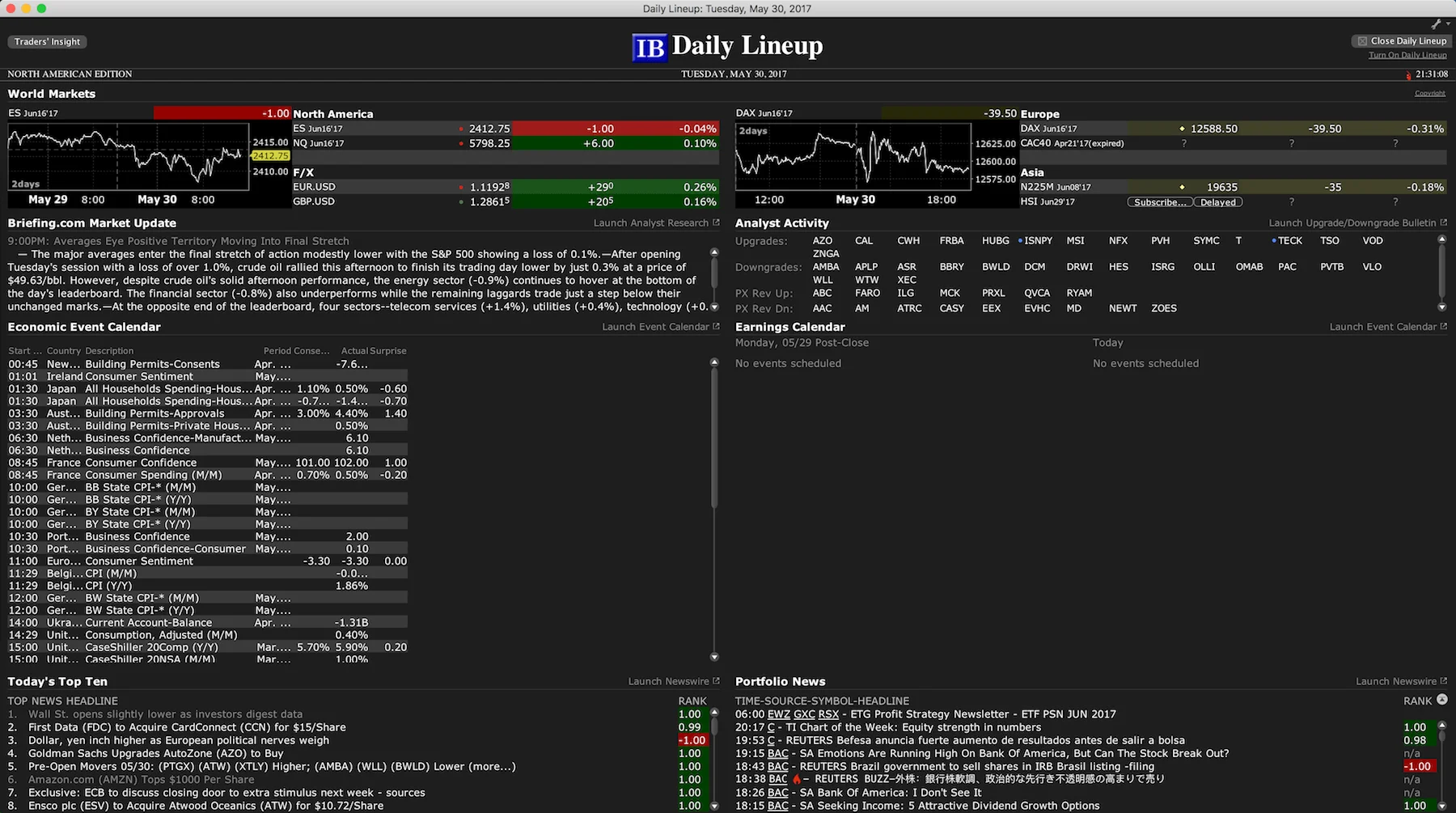Launch Event Calendar icon in Earnings Calendar
Image resolution: width=1456 pixels, height=813 pixels.
(1443, 326)
